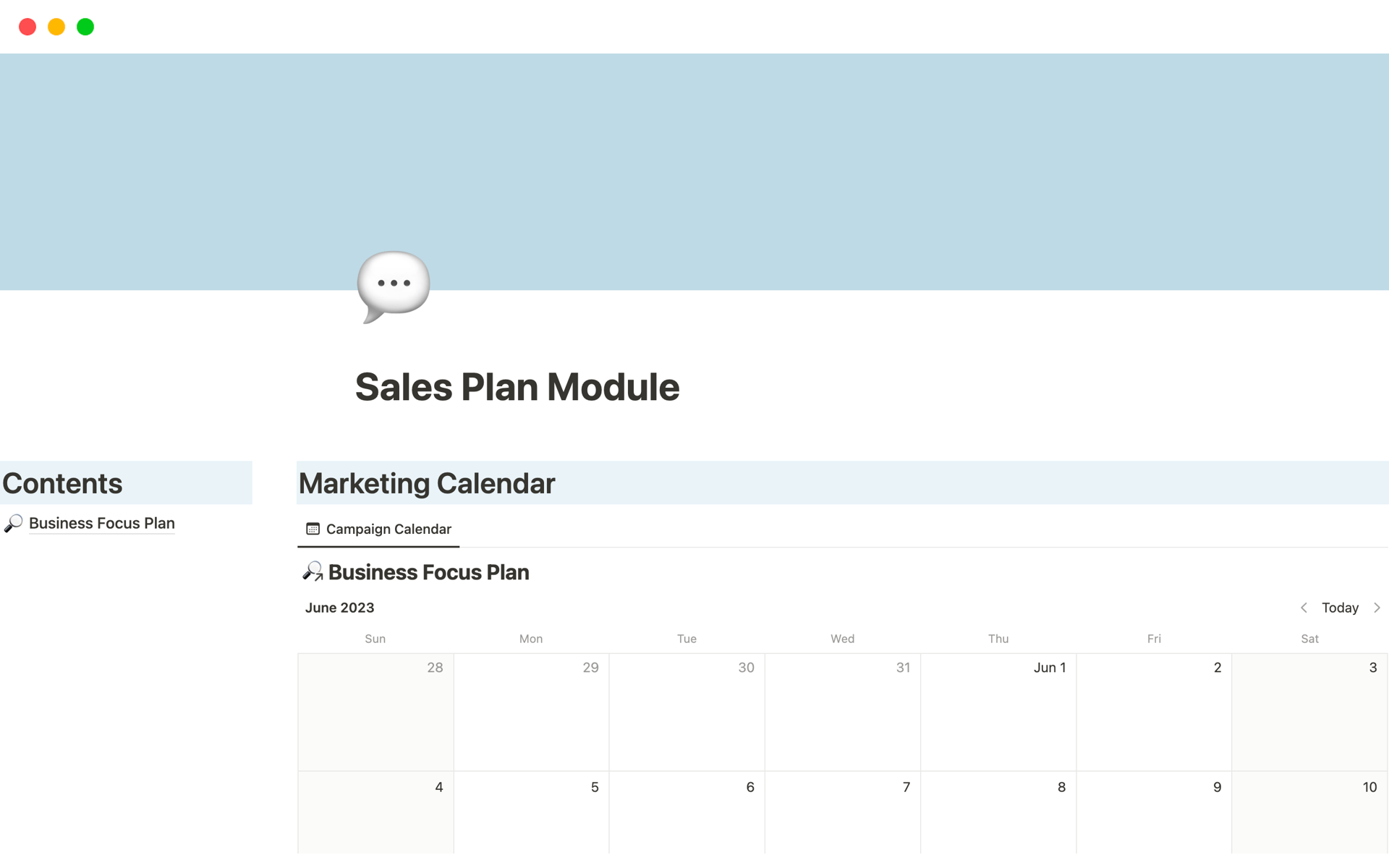The image size is (1389, 868).
Task: Click the magnifier icon under the Contents heading
Action: coord(14,523)
